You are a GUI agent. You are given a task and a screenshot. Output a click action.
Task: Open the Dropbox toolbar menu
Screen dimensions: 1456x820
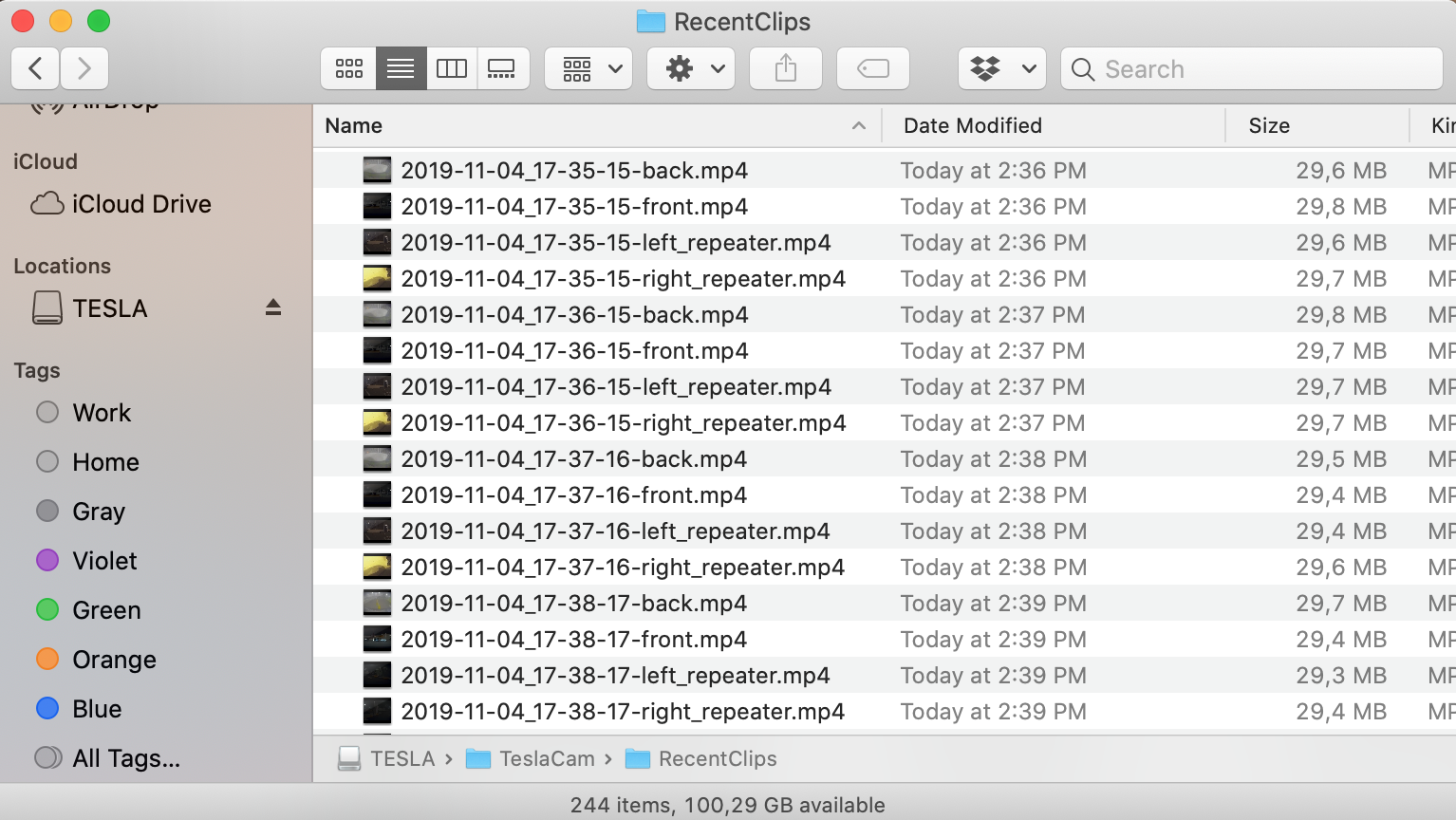1002,68
